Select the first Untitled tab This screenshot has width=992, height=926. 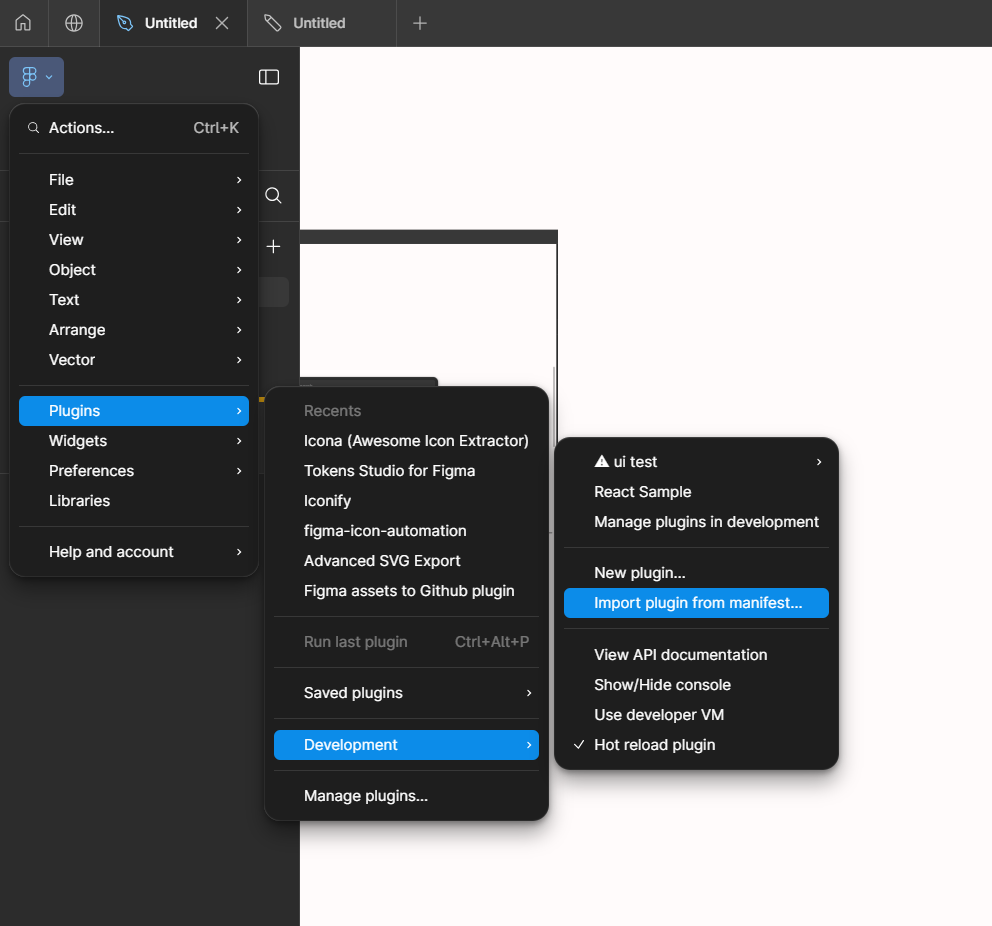tap(171, 23)
